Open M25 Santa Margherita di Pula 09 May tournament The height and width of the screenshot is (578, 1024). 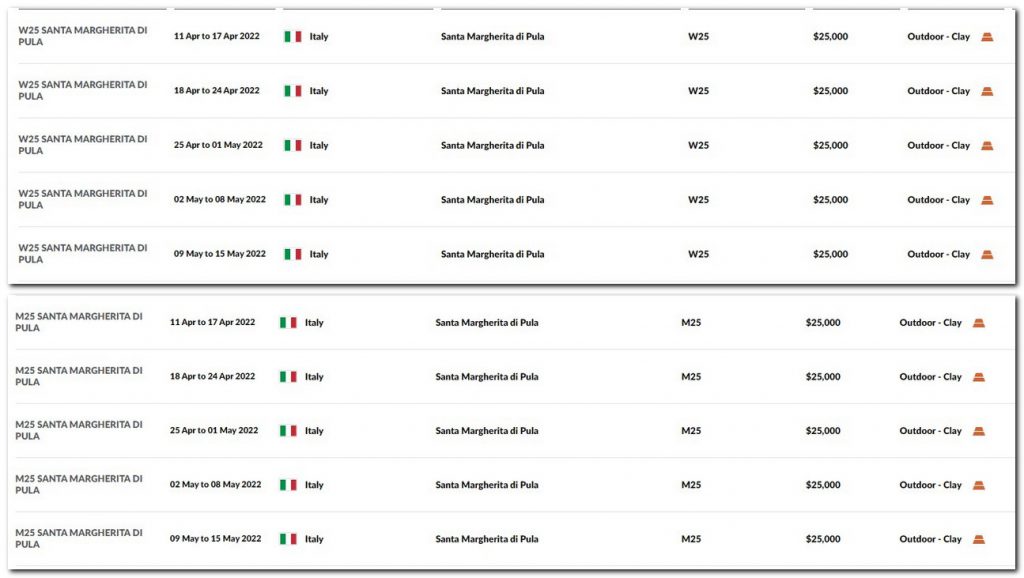(x=79, y=539)
